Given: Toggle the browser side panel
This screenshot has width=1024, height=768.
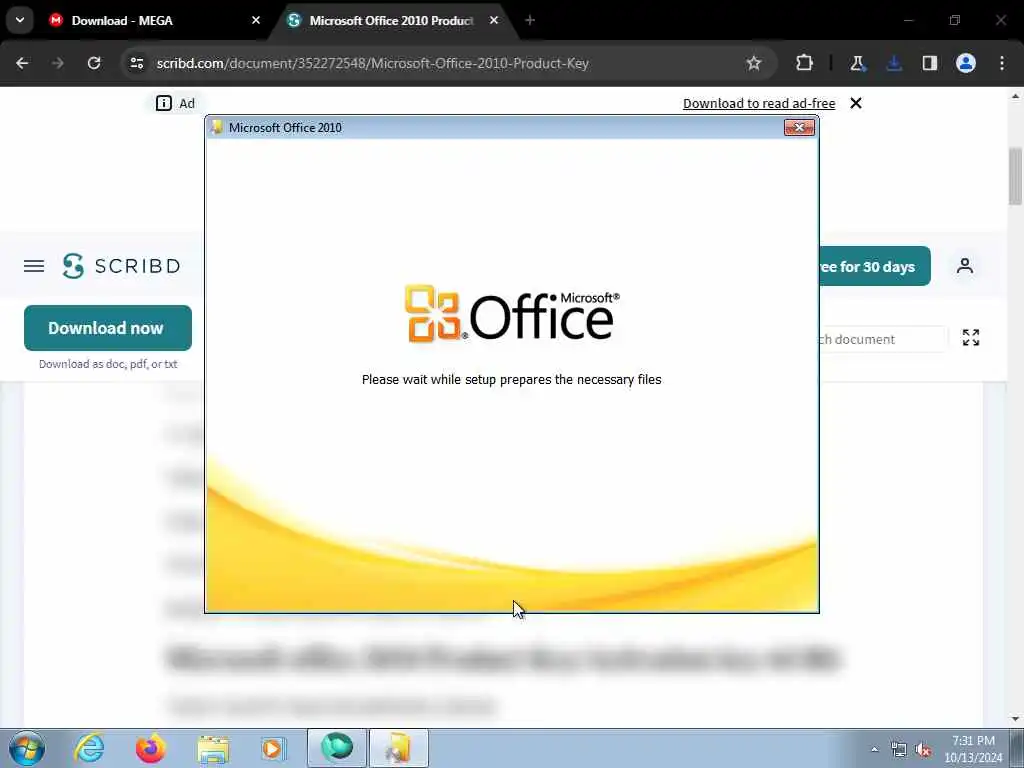Looking at the screenshot, I should (x=930, y=63).
